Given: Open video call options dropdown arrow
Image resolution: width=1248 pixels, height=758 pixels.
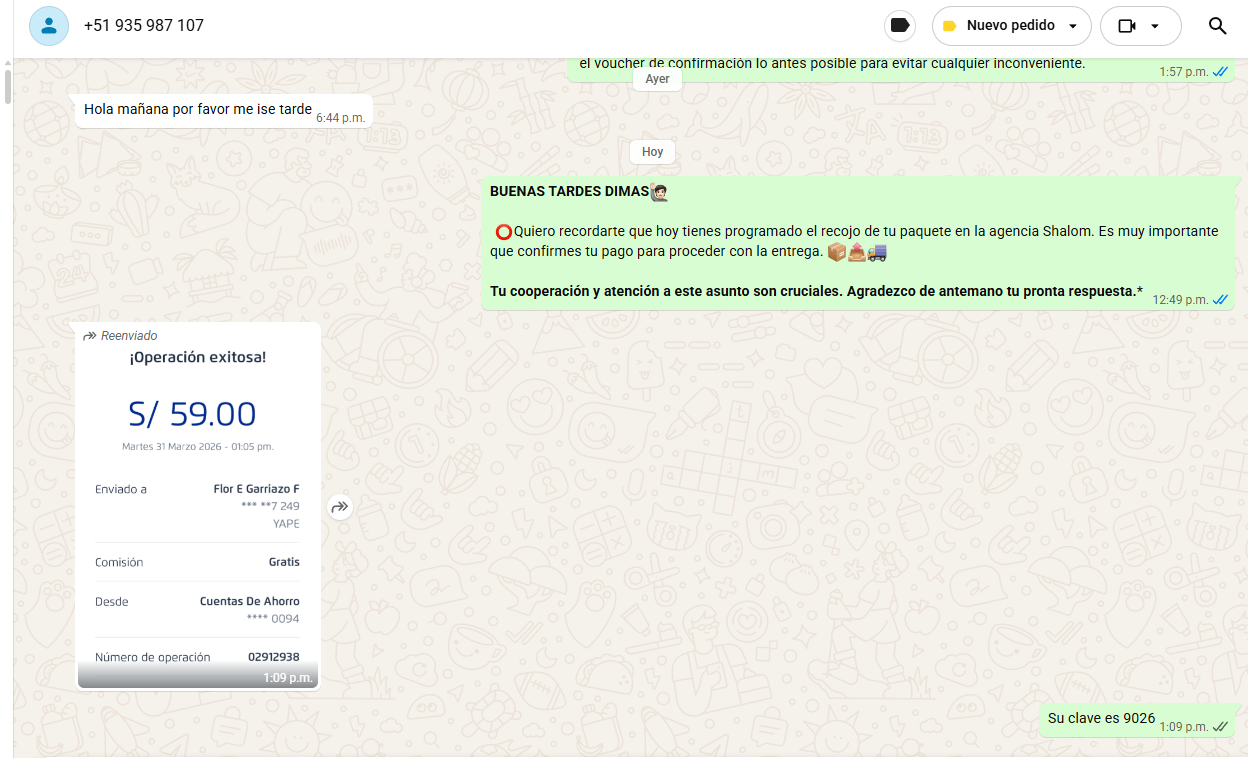Looking at the screenshot, I should tap(1155, 26).
